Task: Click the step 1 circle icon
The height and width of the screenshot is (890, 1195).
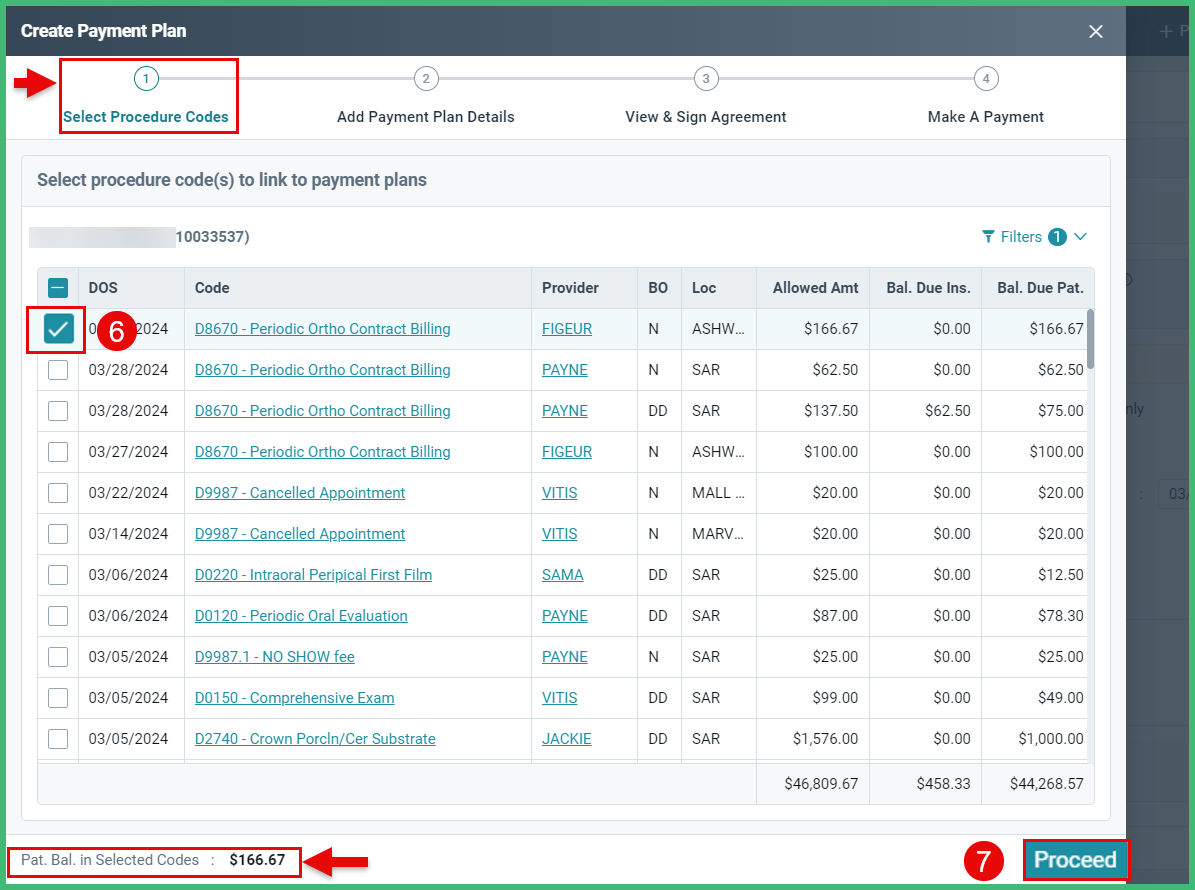Action: (x=146, y=78)
